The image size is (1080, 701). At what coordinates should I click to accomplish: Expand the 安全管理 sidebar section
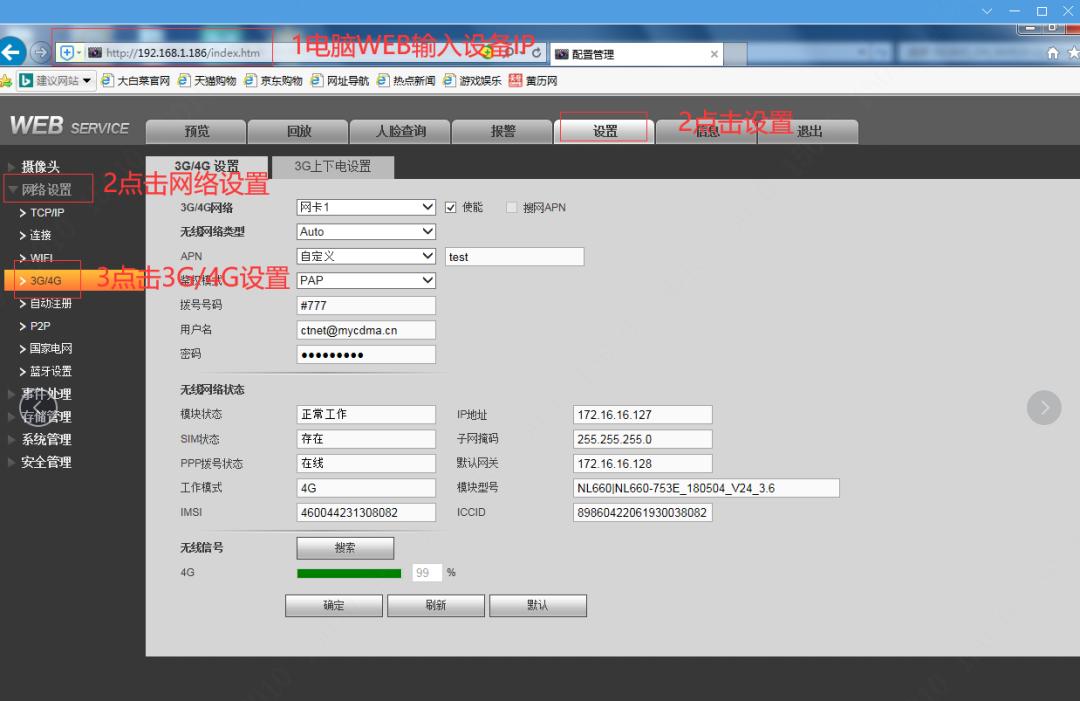46,462
